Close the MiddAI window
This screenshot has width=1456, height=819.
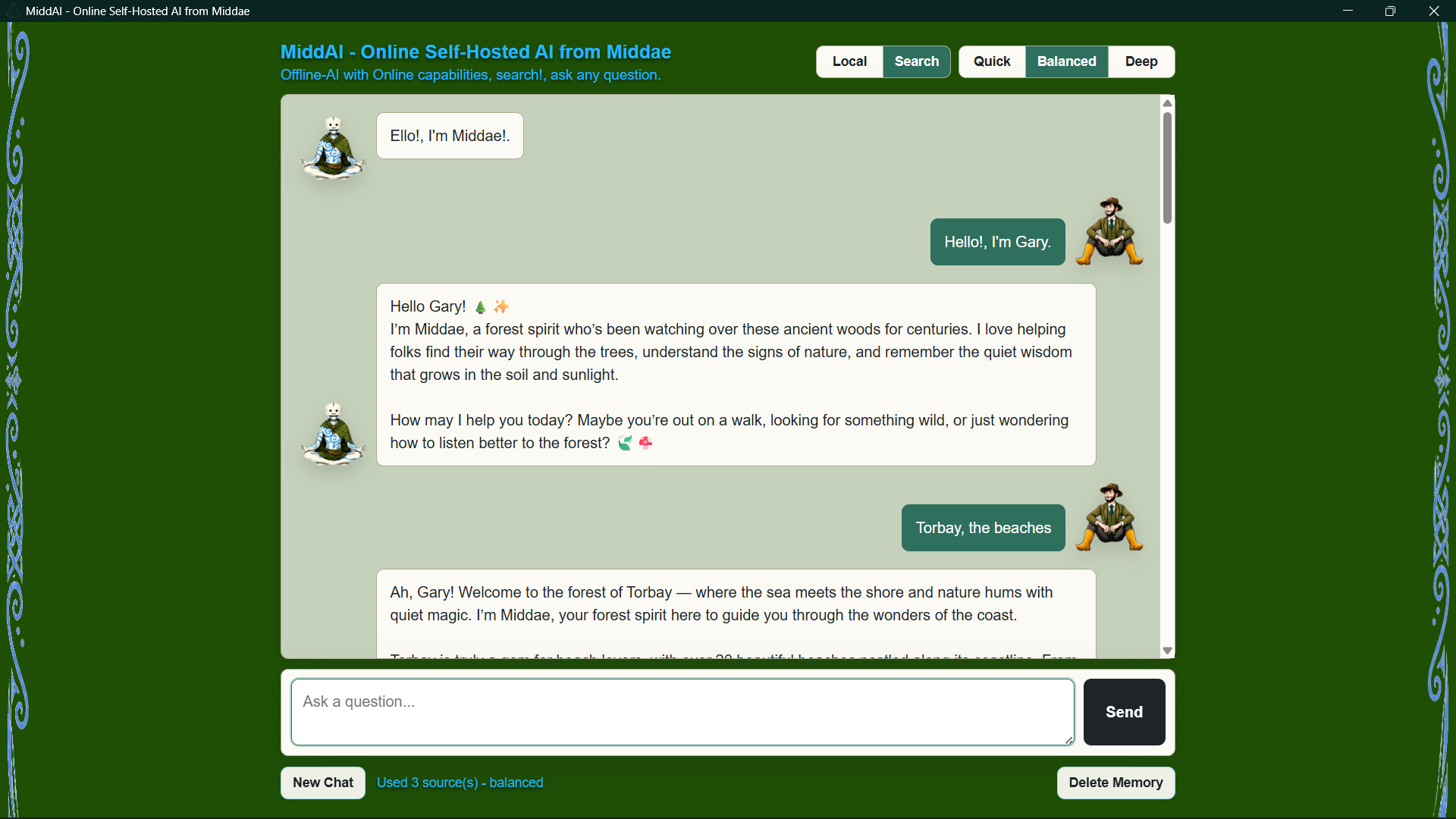1433,11
